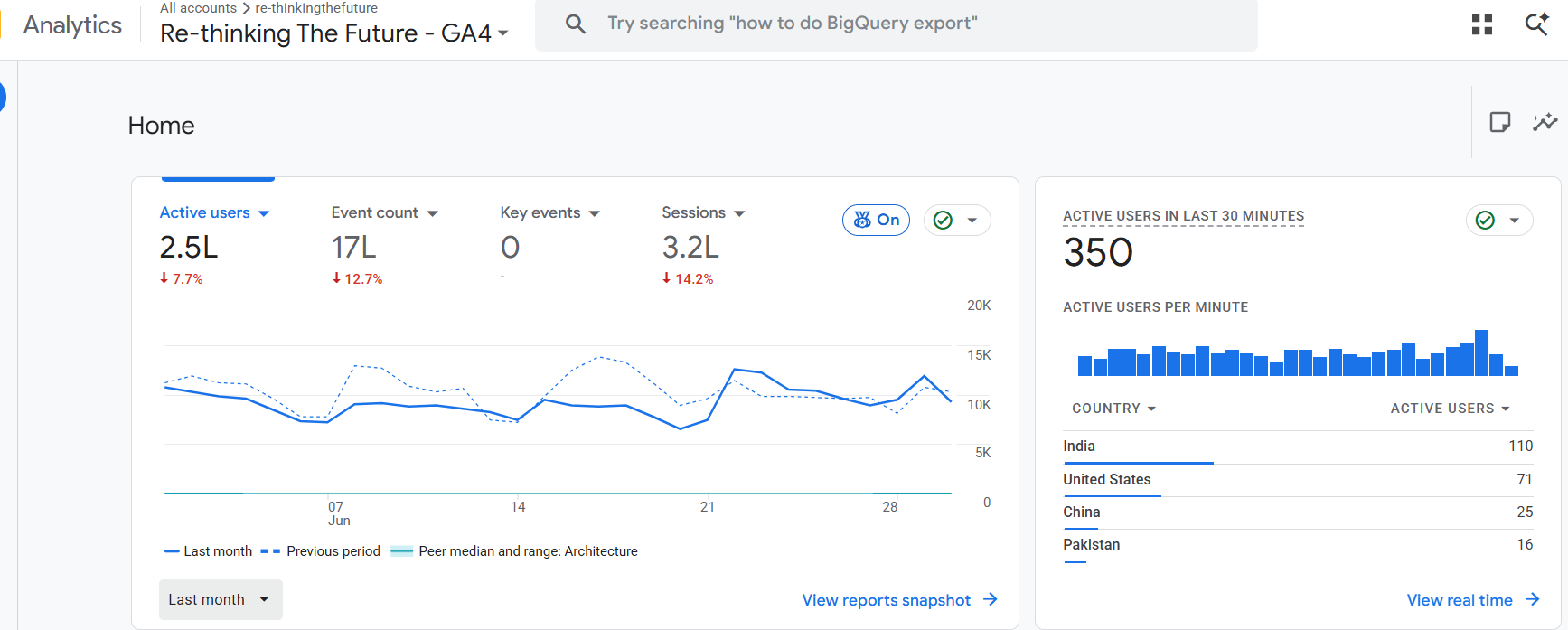Open the Google apps grid icon
The height and width of the screenshot is (630, 1568).
[x=1482, y=24]
